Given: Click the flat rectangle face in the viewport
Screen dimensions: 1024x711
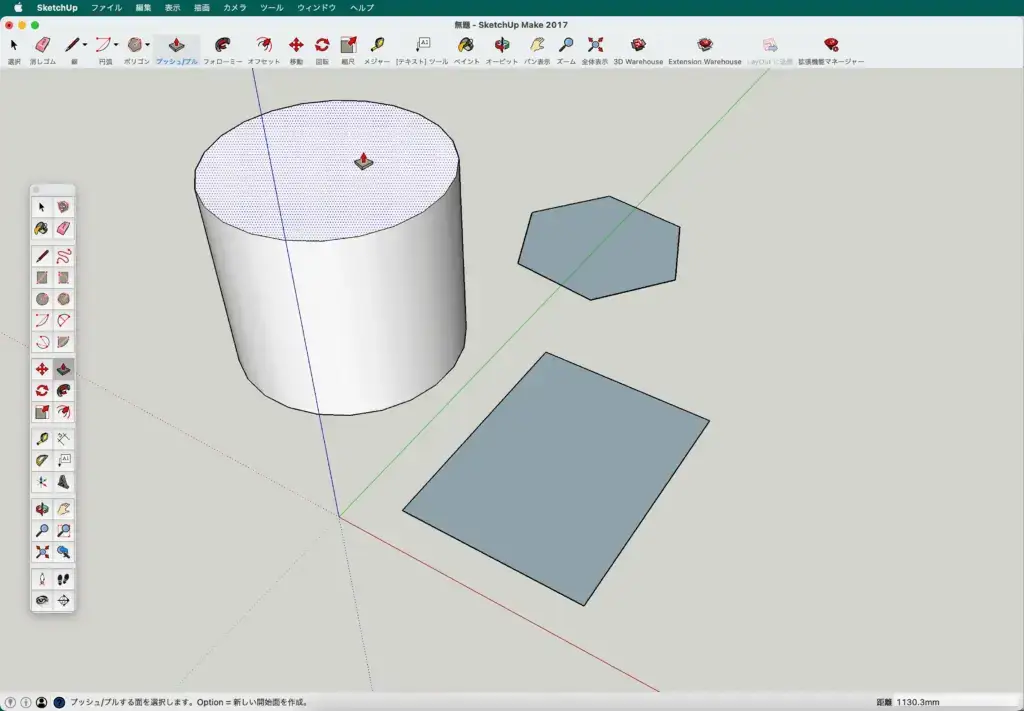Looking at the screenshot, I should click(556, 479).
